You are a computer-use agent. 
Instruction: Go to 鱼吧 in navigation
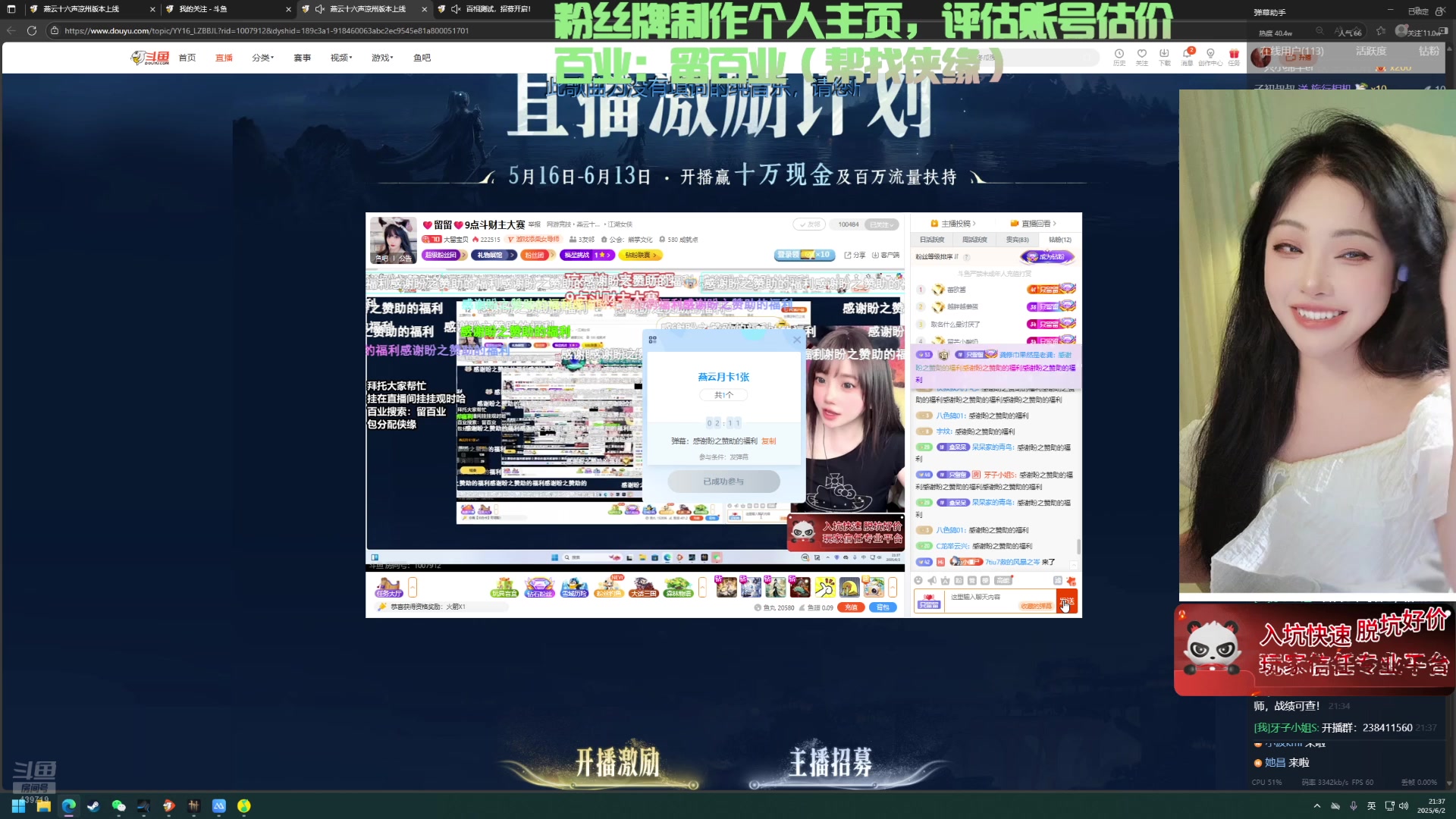coord(422,58)
